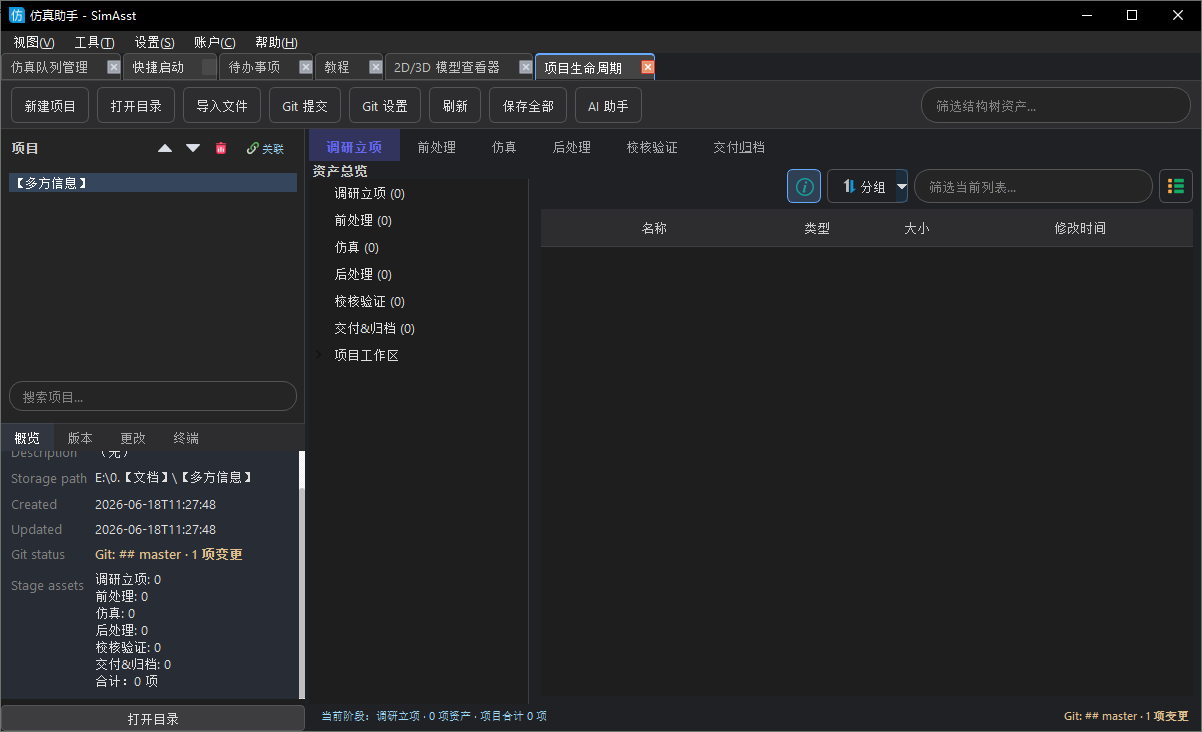Switch to the 待办事项 tab
Image resolution: width=1202 pixels, height=732 pixels.
[254, 67]
